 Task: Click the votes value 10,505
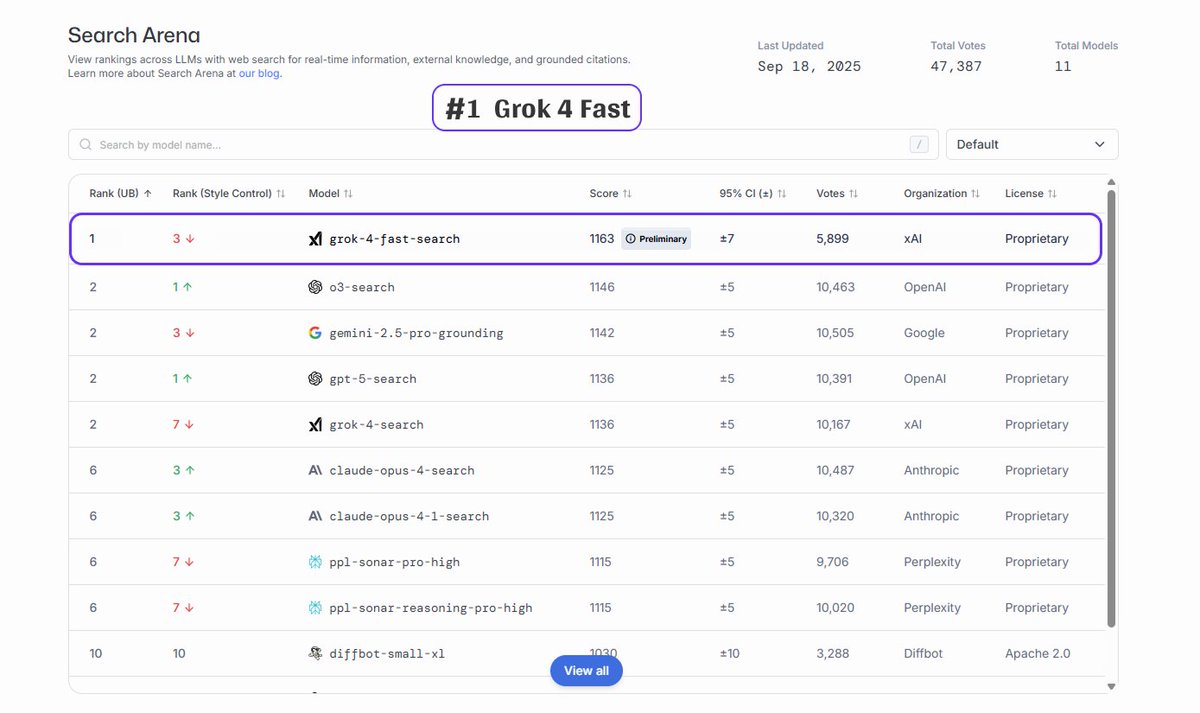pyautogui.click(x=835, y=333)
